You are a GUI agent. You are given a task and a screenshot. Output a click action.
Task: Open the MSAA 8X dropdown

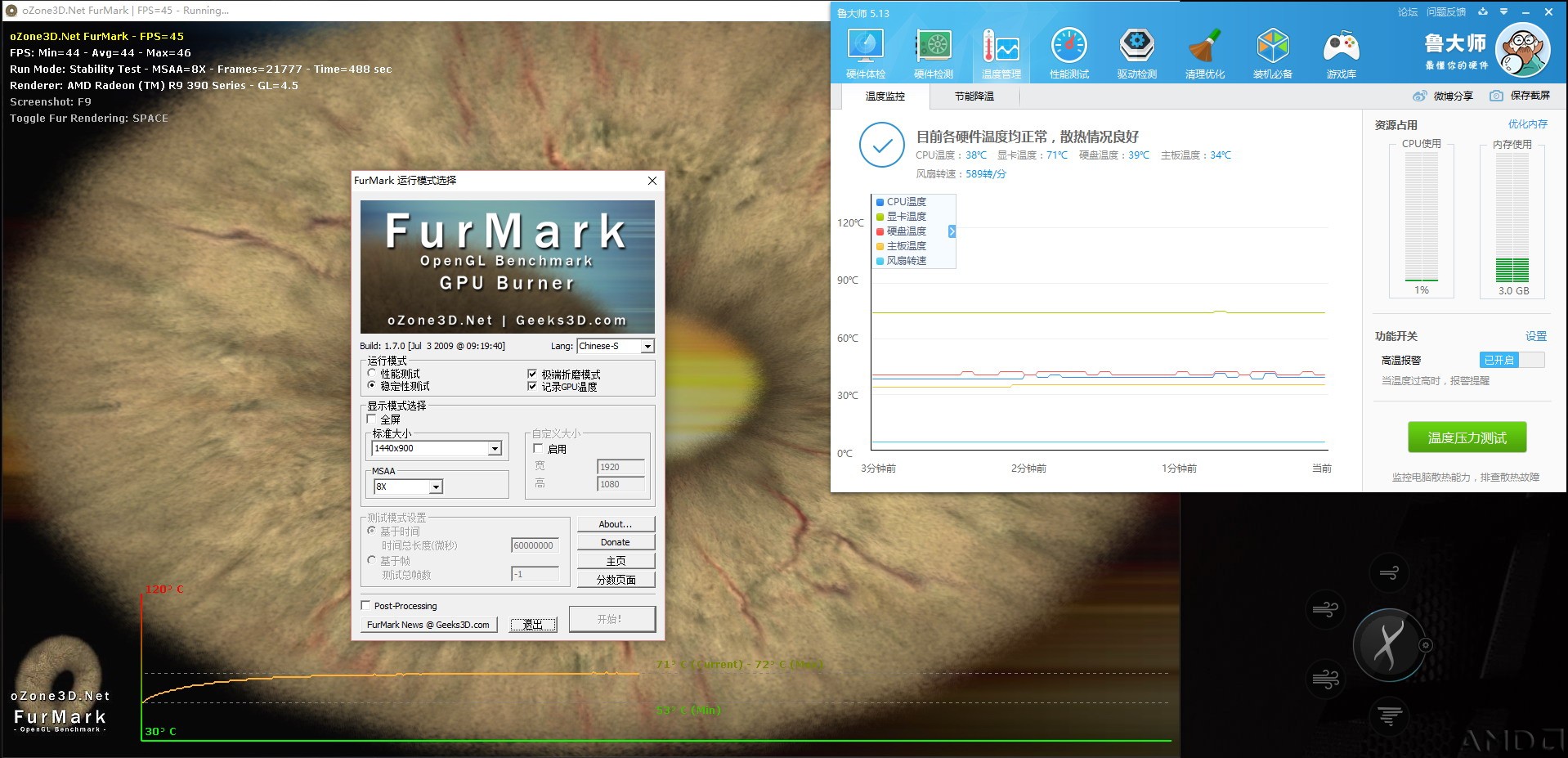tap(408, 487)
